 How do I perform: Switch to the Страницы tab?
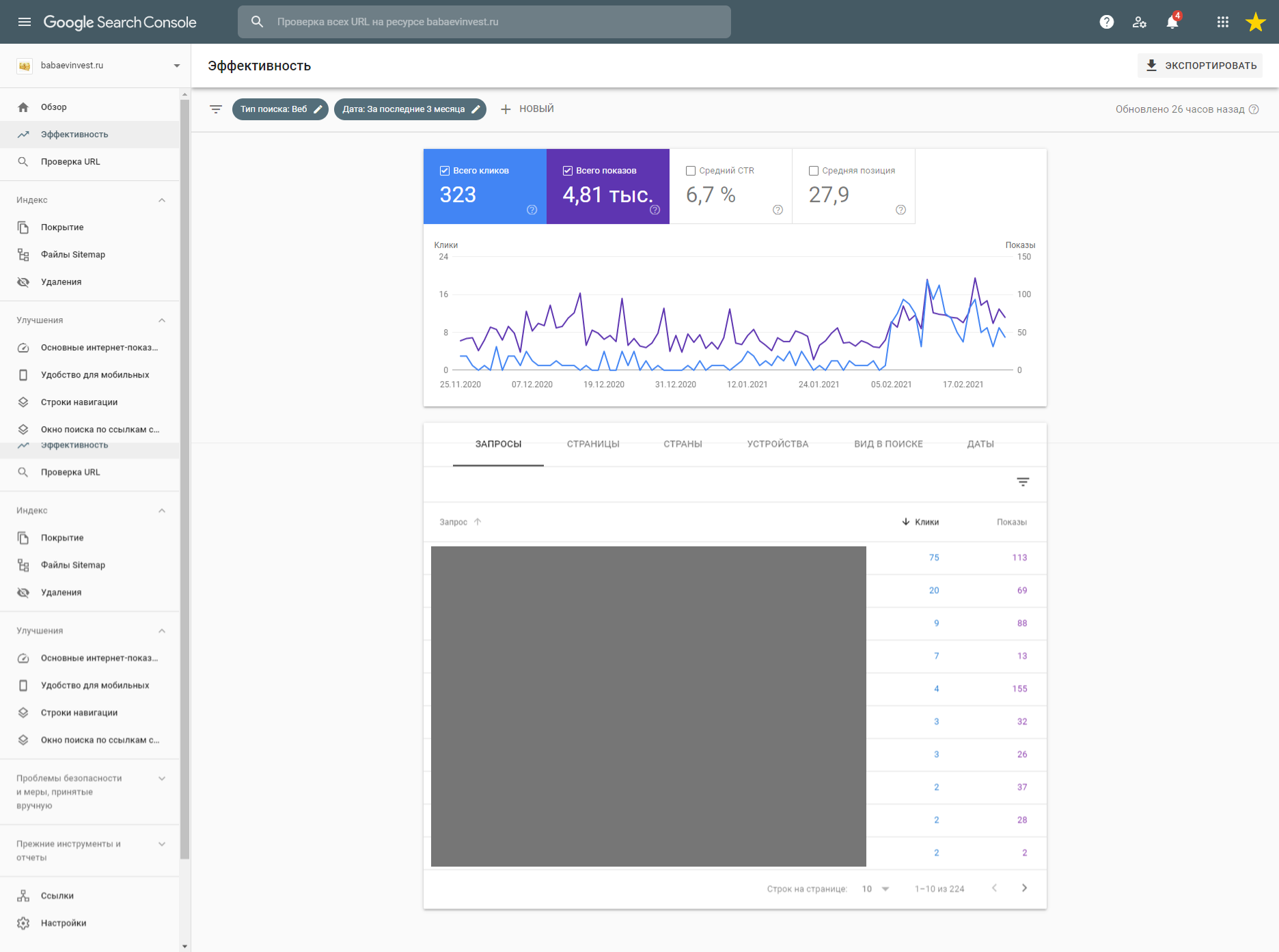point(592,444)
